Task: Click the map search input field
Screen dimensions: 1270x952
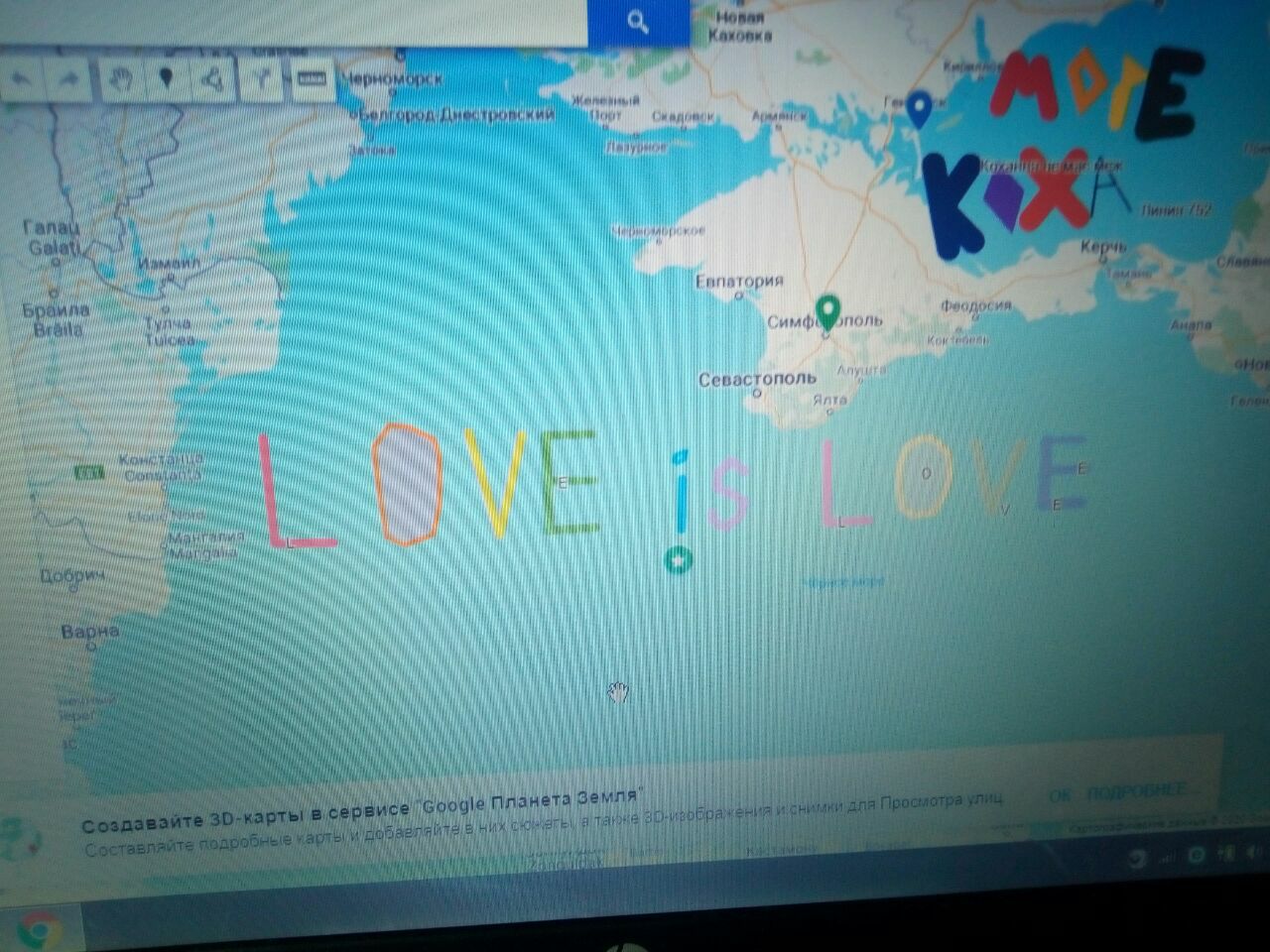Action: [294, 22]
